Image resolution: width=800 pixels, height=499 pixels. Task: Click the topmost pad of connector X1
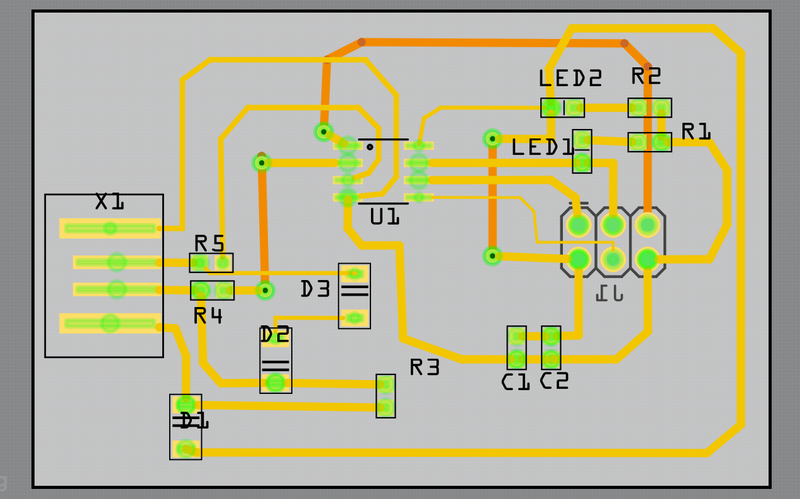coord(110,229)
